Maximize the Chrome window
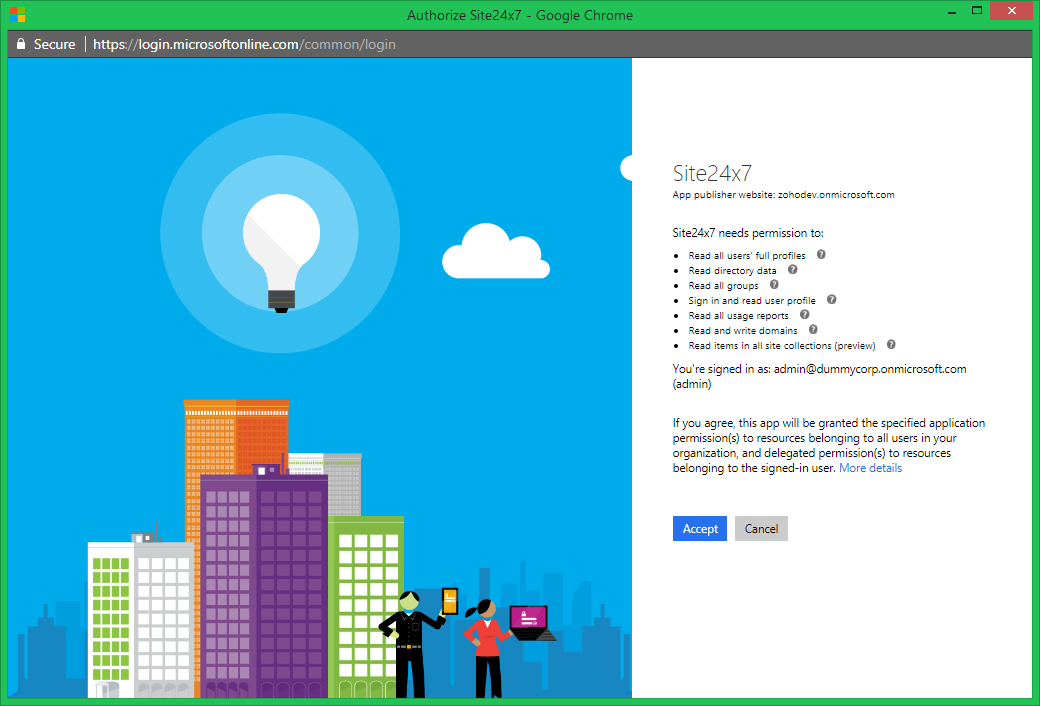The height and width of the screenshot is (706, 1040). 977,10
